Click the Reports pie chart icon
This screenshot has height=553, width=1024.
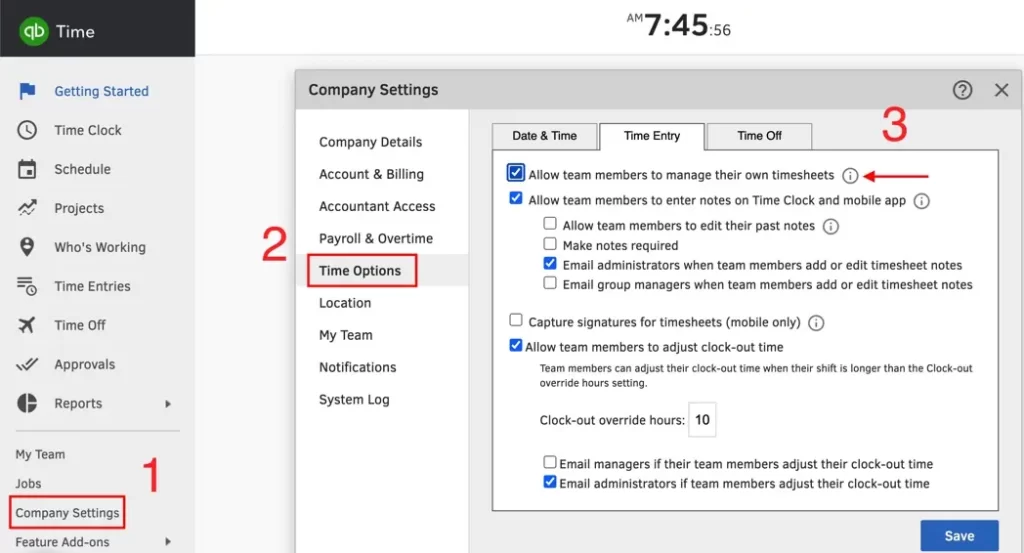pyautogui.click(x=27, y=403)
